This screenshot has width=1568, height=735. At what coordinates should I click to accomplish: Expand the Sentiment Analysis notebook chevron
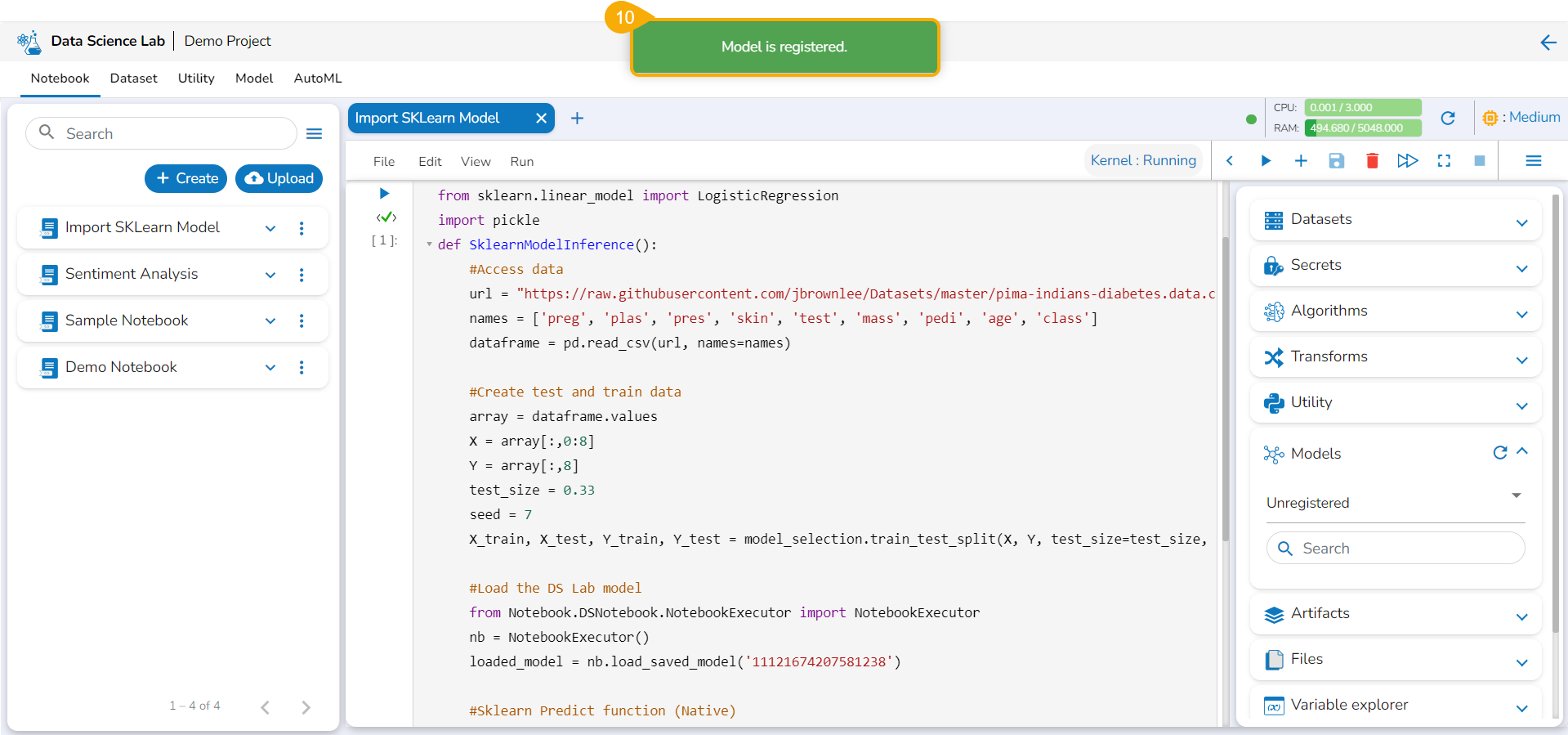270,275
